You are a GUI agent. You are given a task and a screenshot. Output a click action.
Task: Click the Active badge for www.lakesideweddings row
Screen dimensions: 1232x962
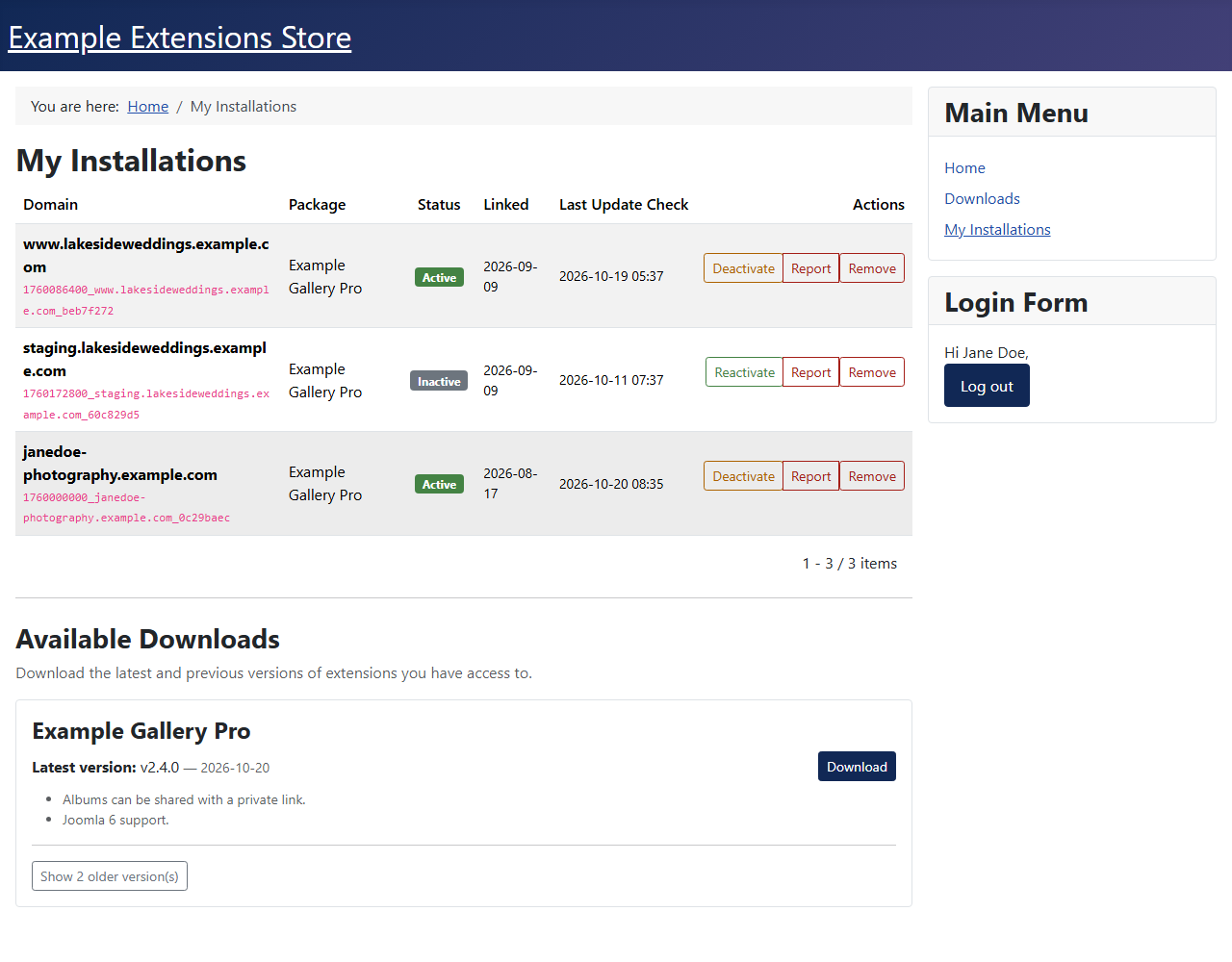pos(439,277)
